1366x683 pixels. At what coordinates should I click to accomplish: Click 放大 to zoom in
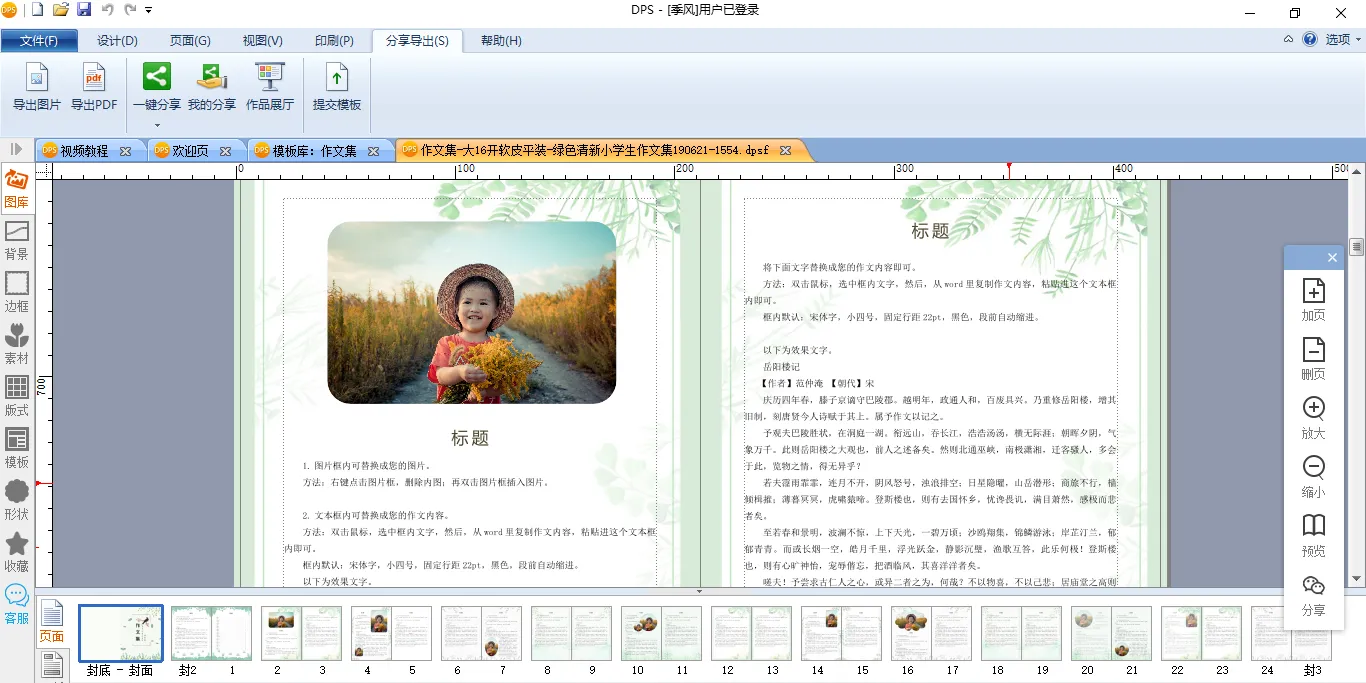click(1313, 418)
